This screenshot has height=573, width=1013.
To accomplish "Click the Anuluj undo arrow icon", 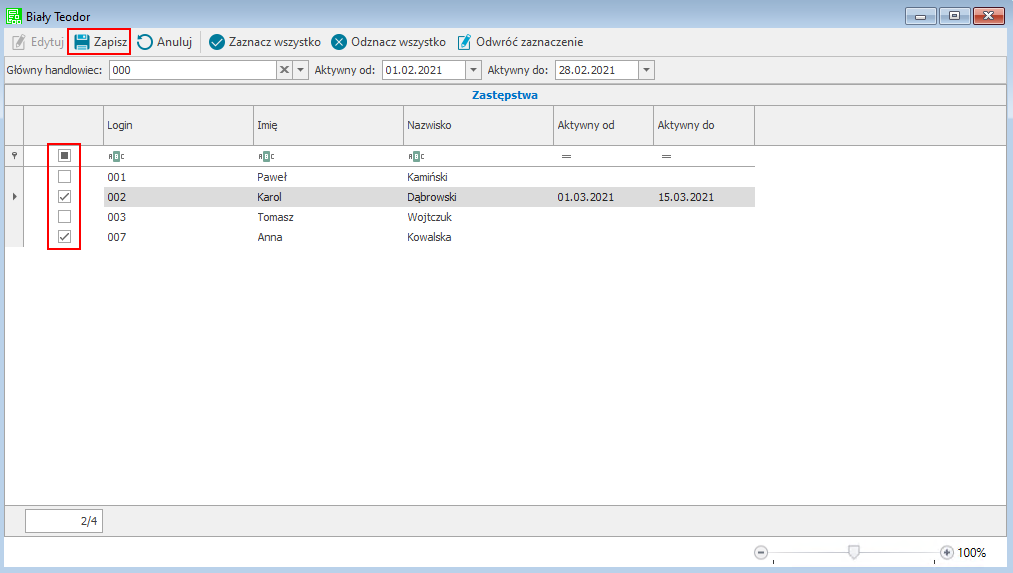I will tap(146, 42).
